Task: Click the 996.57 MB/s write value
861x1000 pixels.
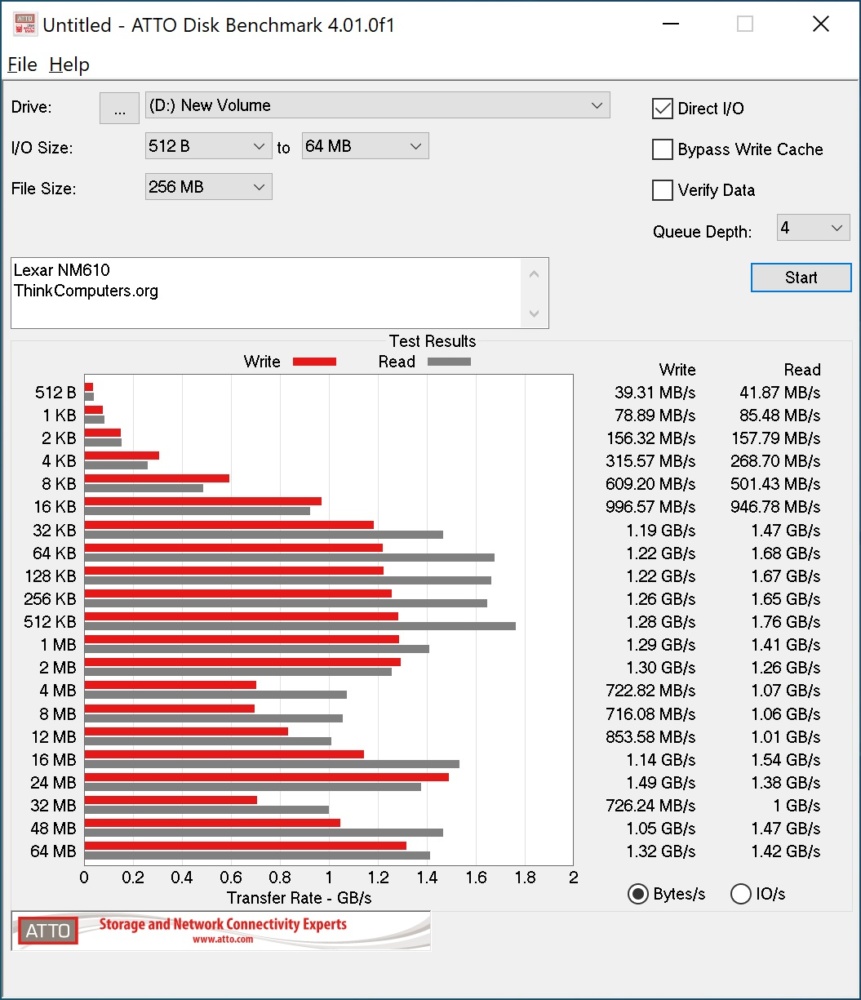Action: pos(651,507)
